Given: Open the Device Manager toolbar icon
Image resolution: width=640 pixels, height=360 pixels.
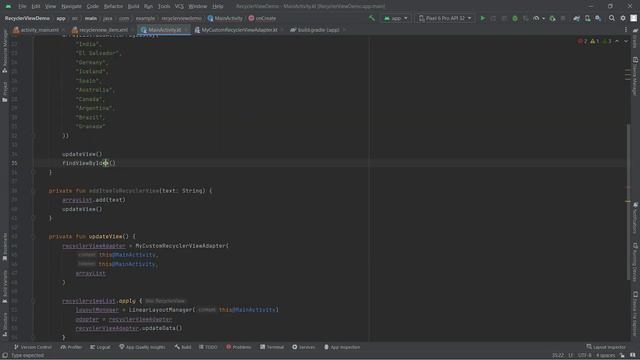Looking at the screenshot, I should (587, 18).
